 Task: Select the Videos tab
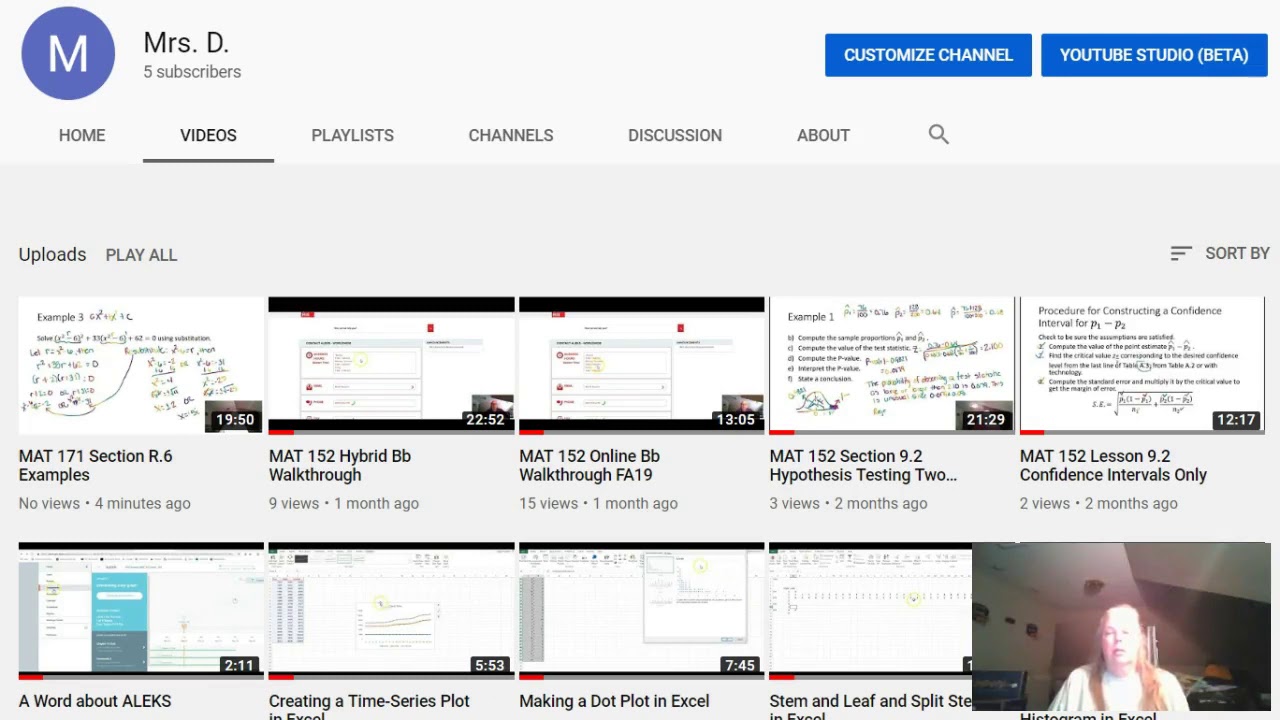point(208,135)
